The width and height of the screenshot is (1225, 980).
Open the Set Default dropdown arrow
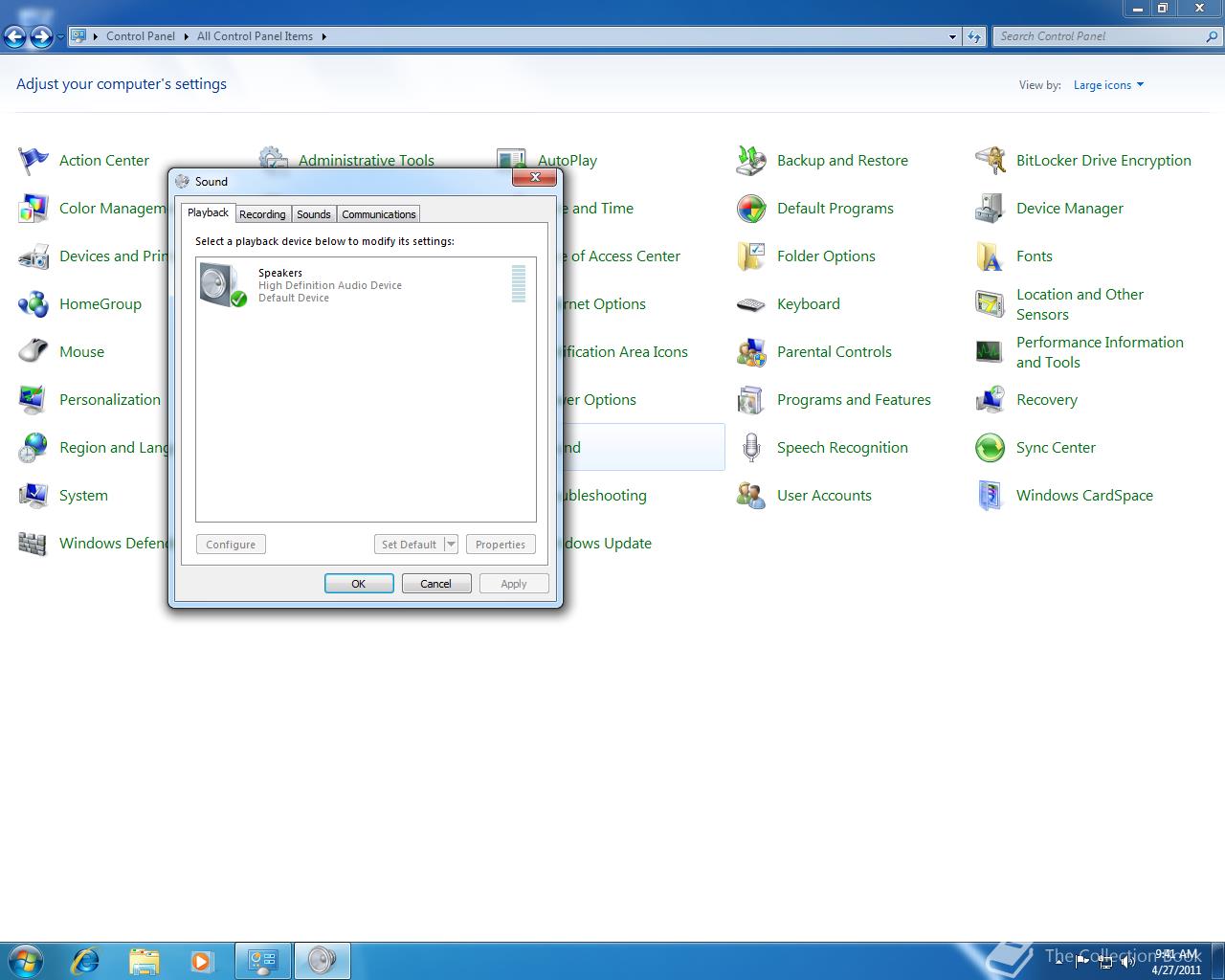[451, 544]
